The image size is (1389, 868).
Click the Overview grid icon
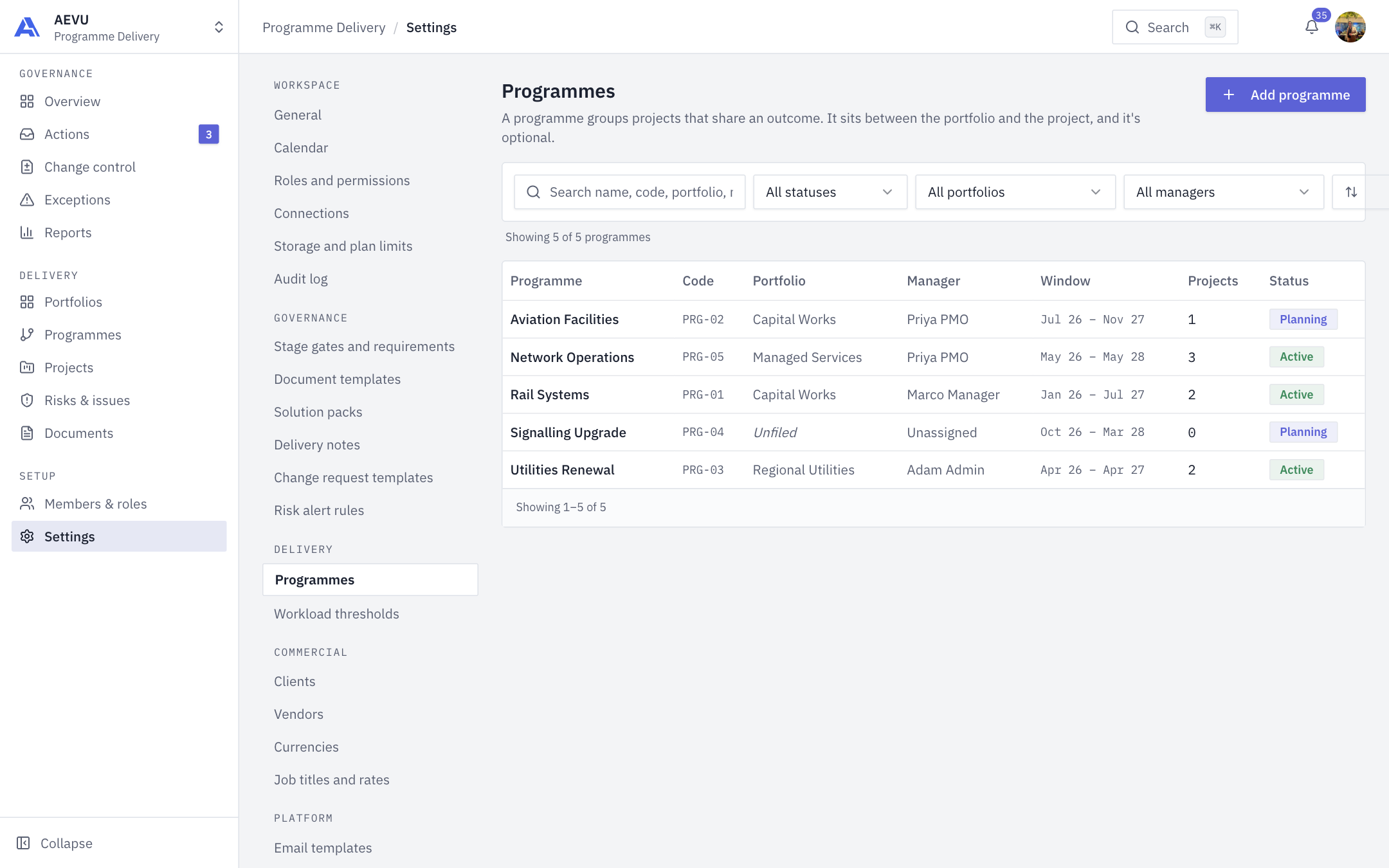pos(27,102)
